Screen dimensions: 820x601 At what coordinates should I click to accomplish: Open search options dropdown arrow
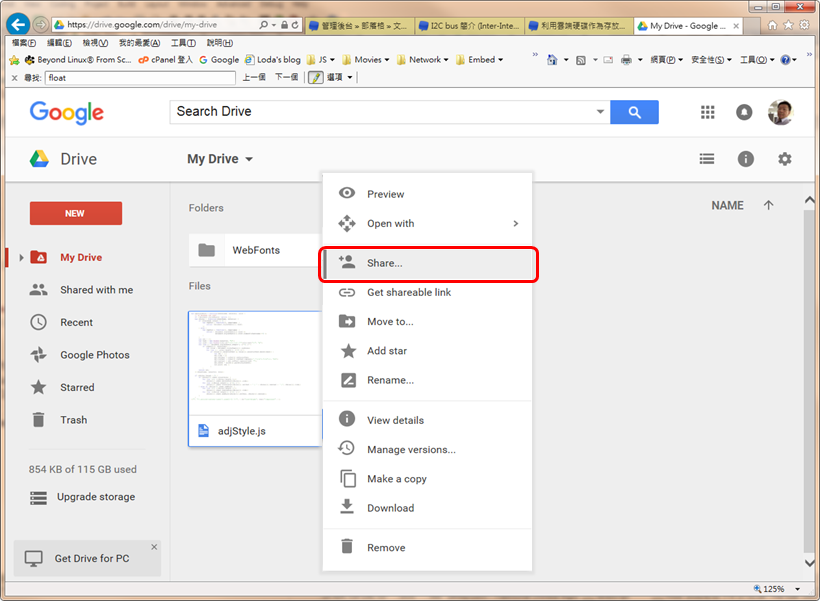(600, 111)
